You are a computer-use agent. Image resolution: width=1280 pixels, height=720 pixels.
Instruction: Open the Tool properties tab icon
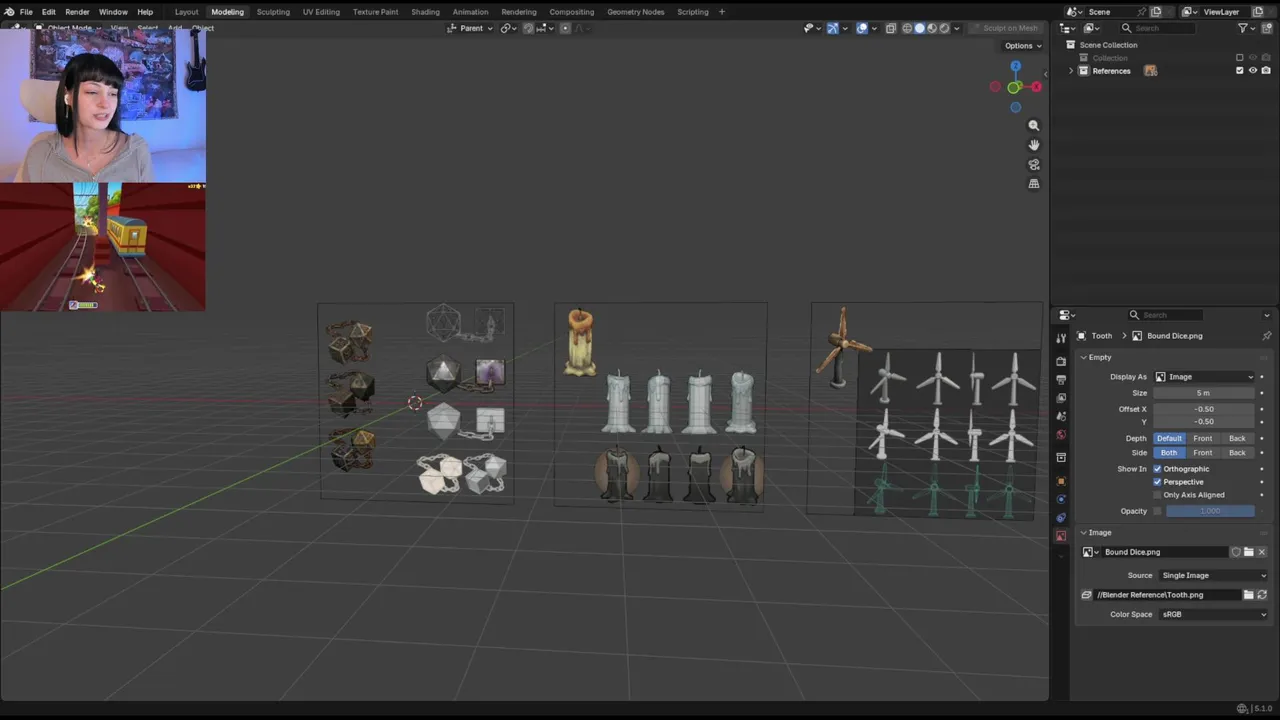point(1061,338)
